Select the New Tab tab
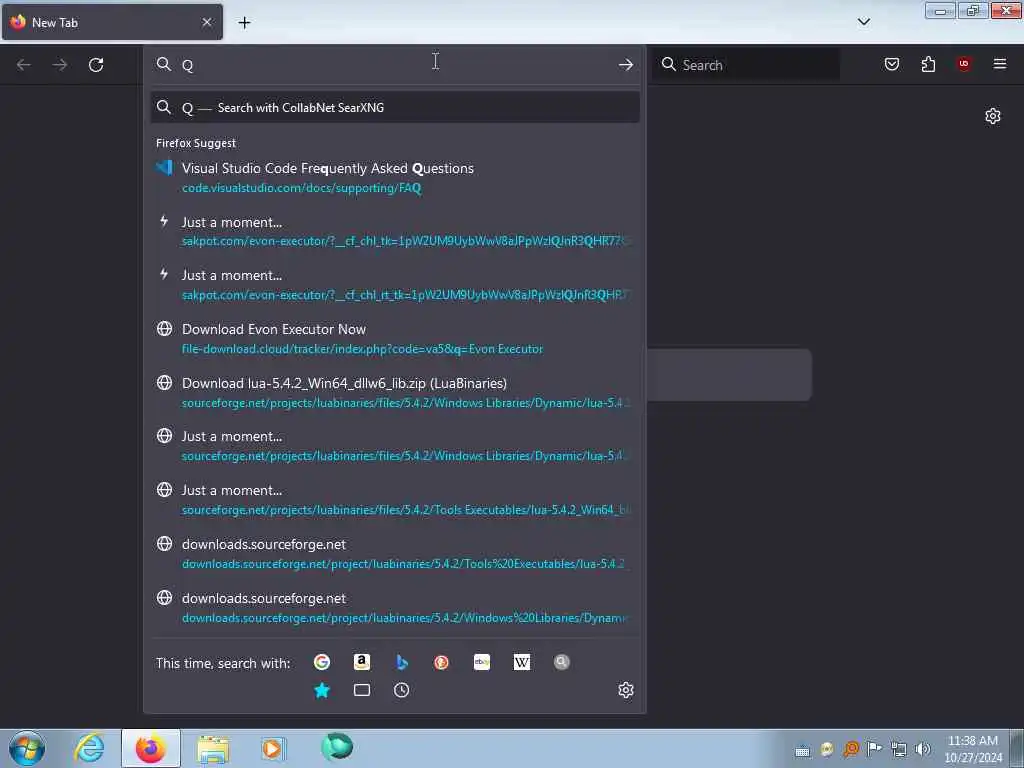The height and width of the screenshot is (768, 1024). 112,22
